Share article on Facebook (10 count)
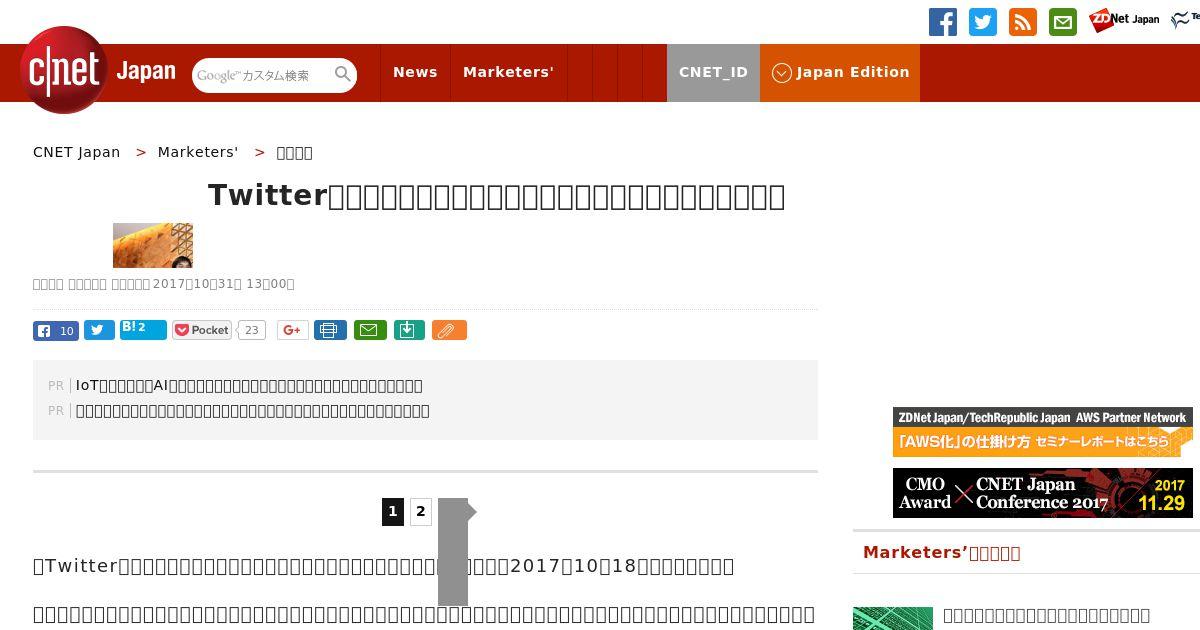This screenshot has width=1200, height=630. [56, 330]
